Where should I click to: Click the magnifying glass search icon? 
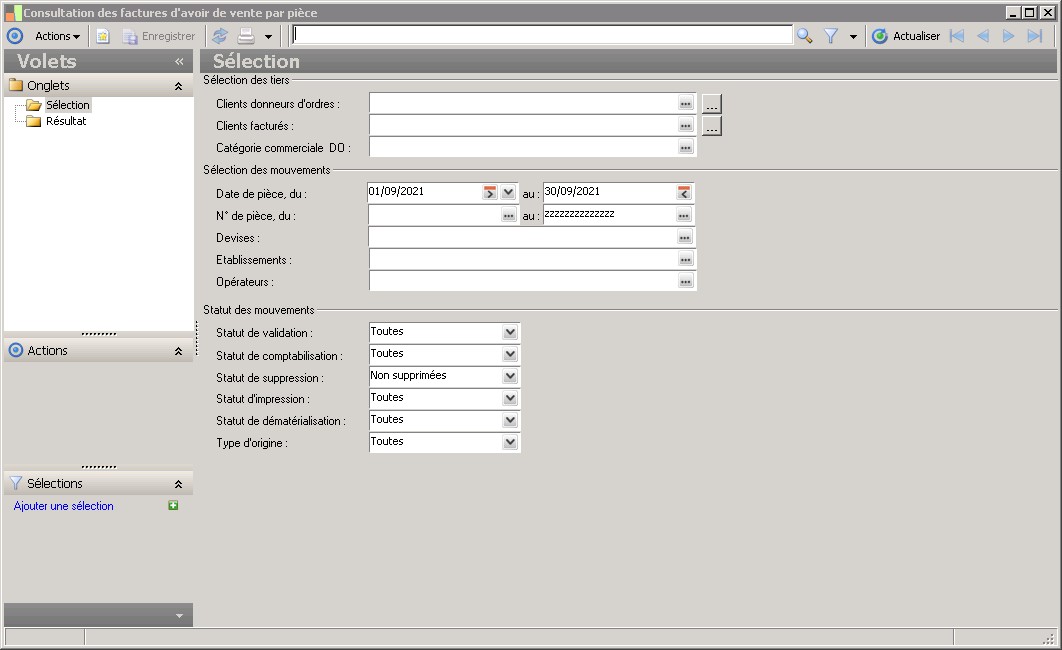[x=805, y=36]
